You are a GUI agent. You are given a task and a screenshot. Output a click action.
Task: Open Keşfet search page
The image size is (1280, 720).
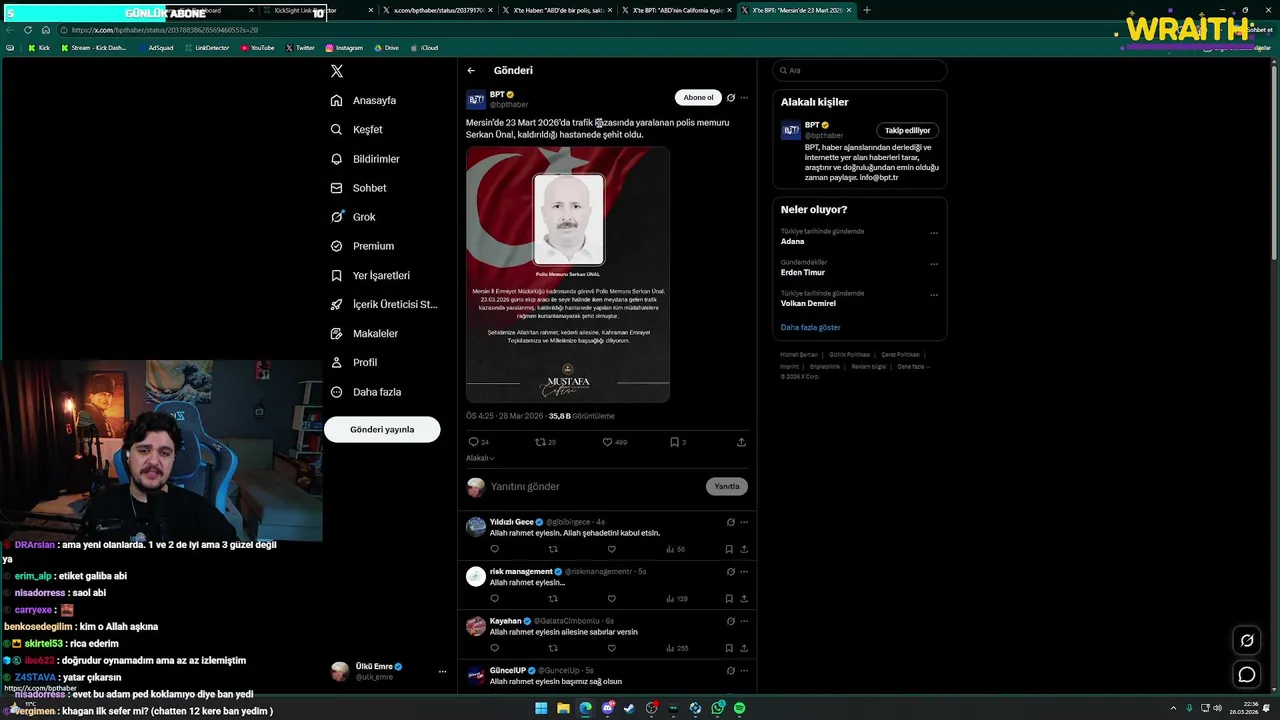click(357, 130)
